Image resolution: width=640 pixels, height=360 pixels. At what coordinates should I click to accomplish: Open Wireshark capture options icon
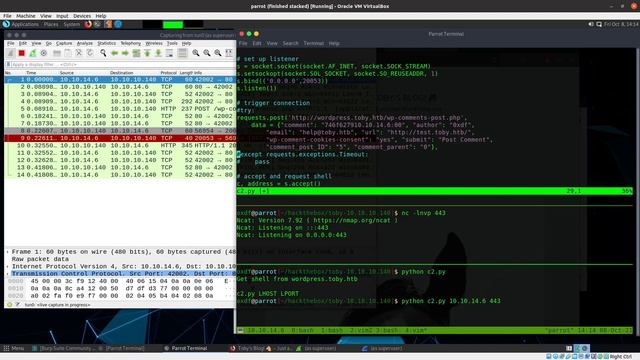44,53
